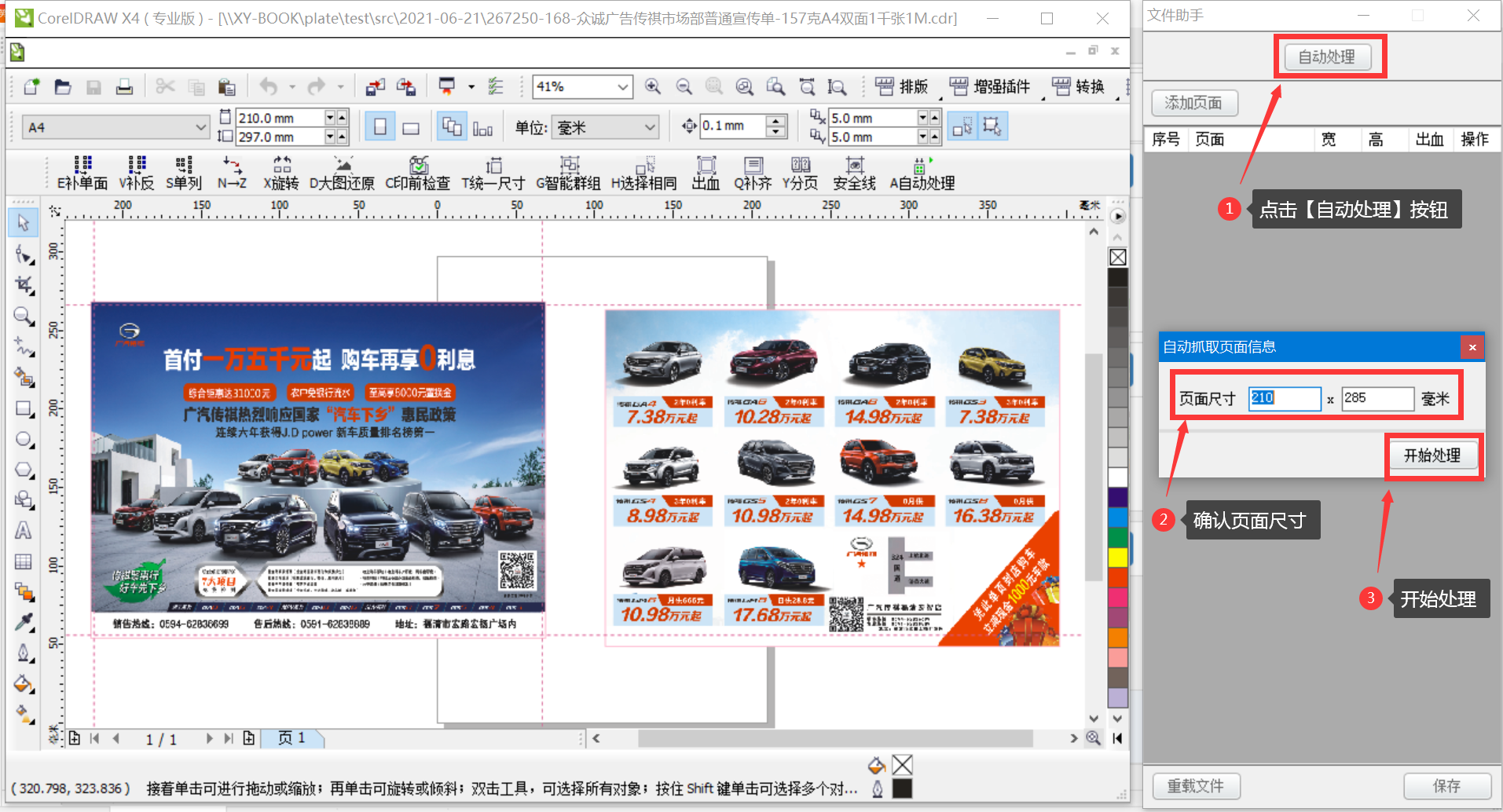Select the Polygon tool in toolbox
The image size is (1503, 812).
(x=24, y=470)
